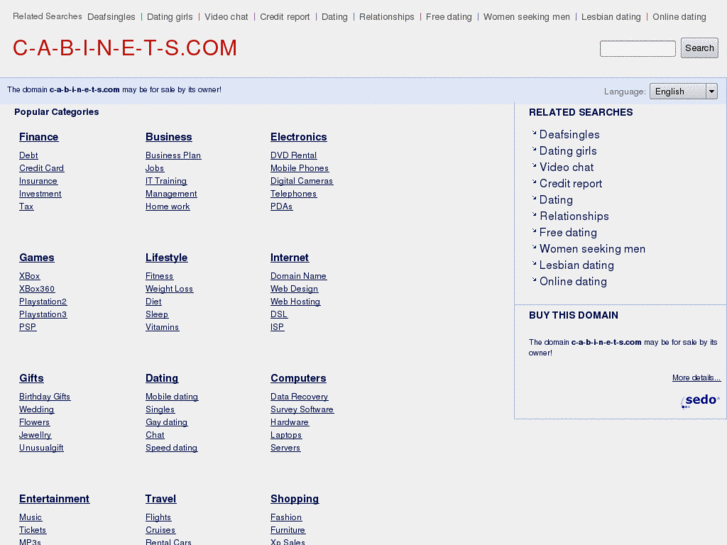Click the sedo logo

(x=700, y=401)
